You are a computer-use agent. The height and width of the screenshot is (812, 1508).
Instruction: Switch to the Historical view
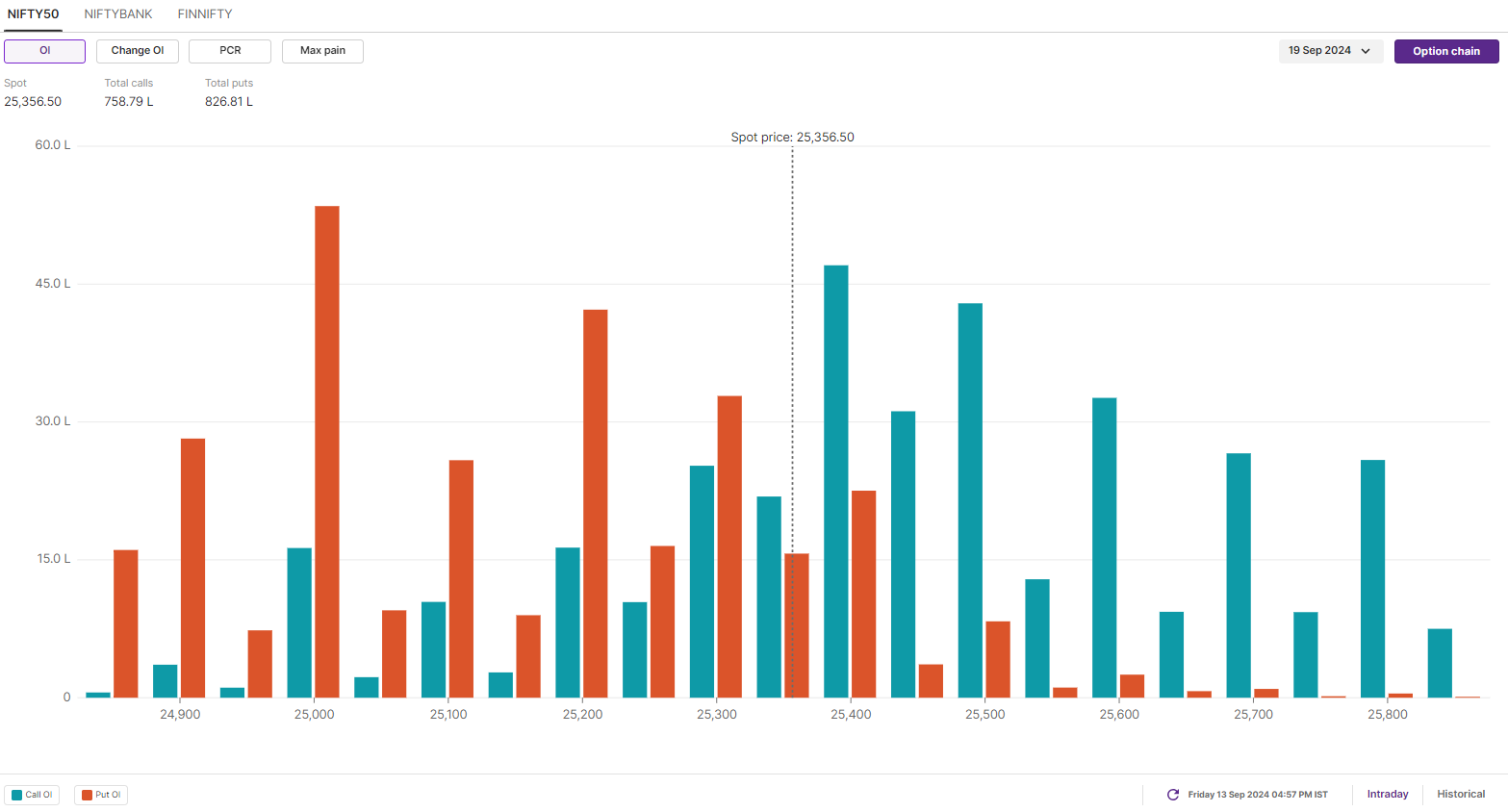click(1461, 795)
